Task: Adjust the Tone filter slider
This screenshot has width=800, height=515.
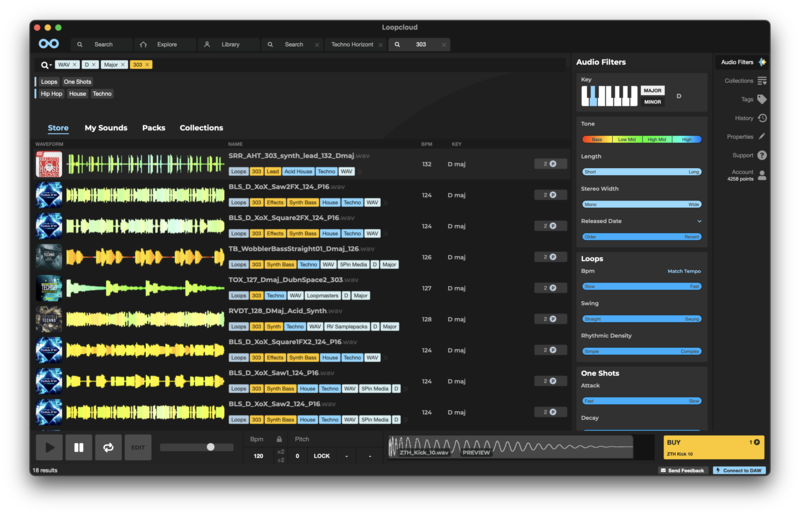Action: pyautogui.click(x=642, y=139)
